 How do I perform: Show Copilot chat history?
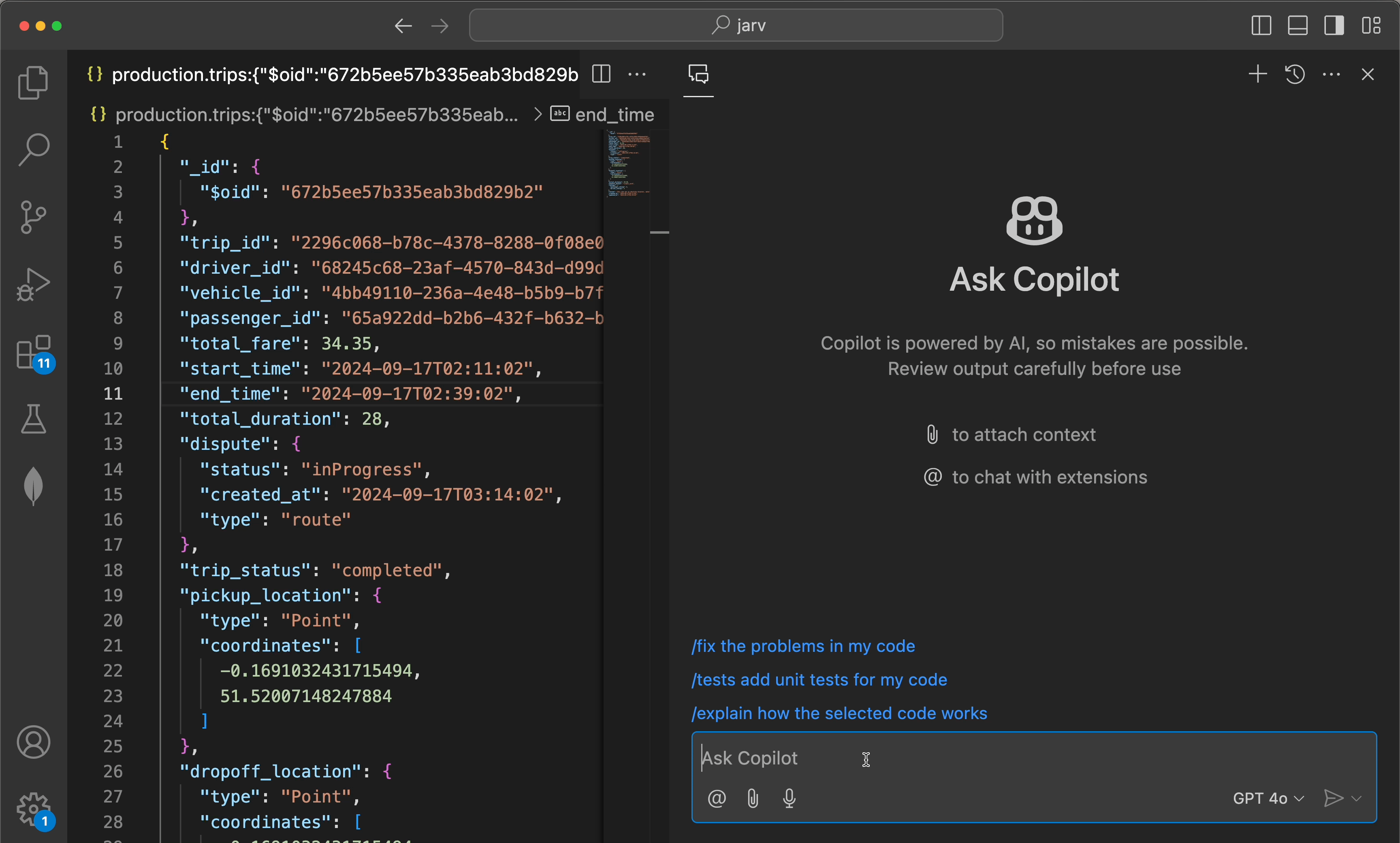[x=1294, y=75]
